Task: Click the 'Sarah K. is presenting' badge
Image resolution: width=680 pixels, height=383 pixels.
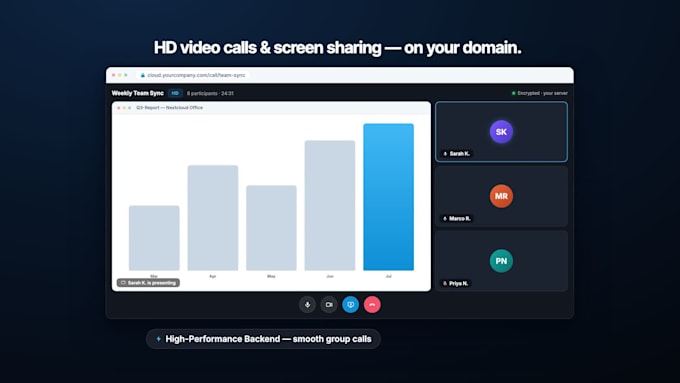Action: tap(148, 283)
